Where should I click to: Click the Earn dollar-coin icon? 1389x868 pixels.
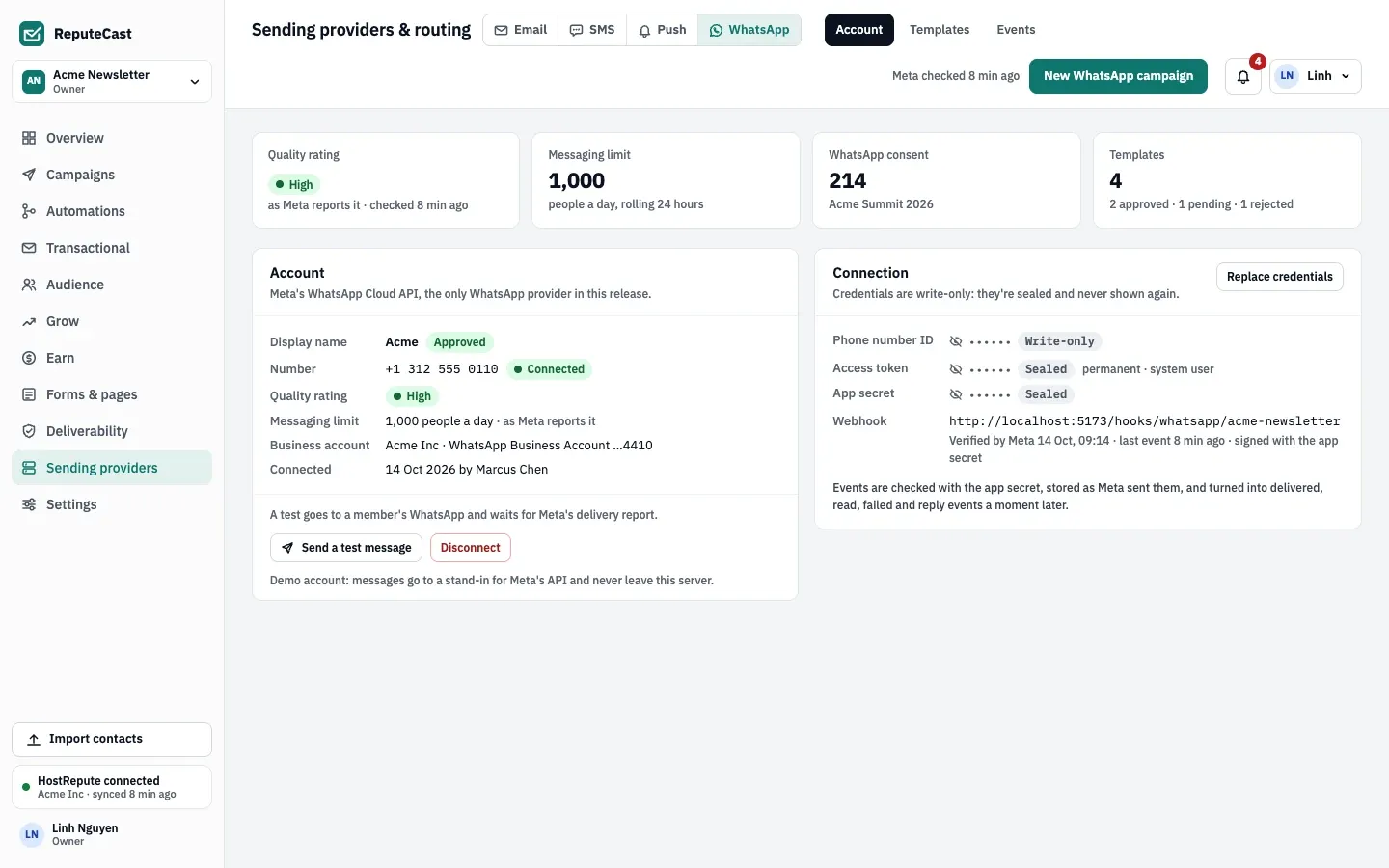pyautogui.click(x=29, y=358)
